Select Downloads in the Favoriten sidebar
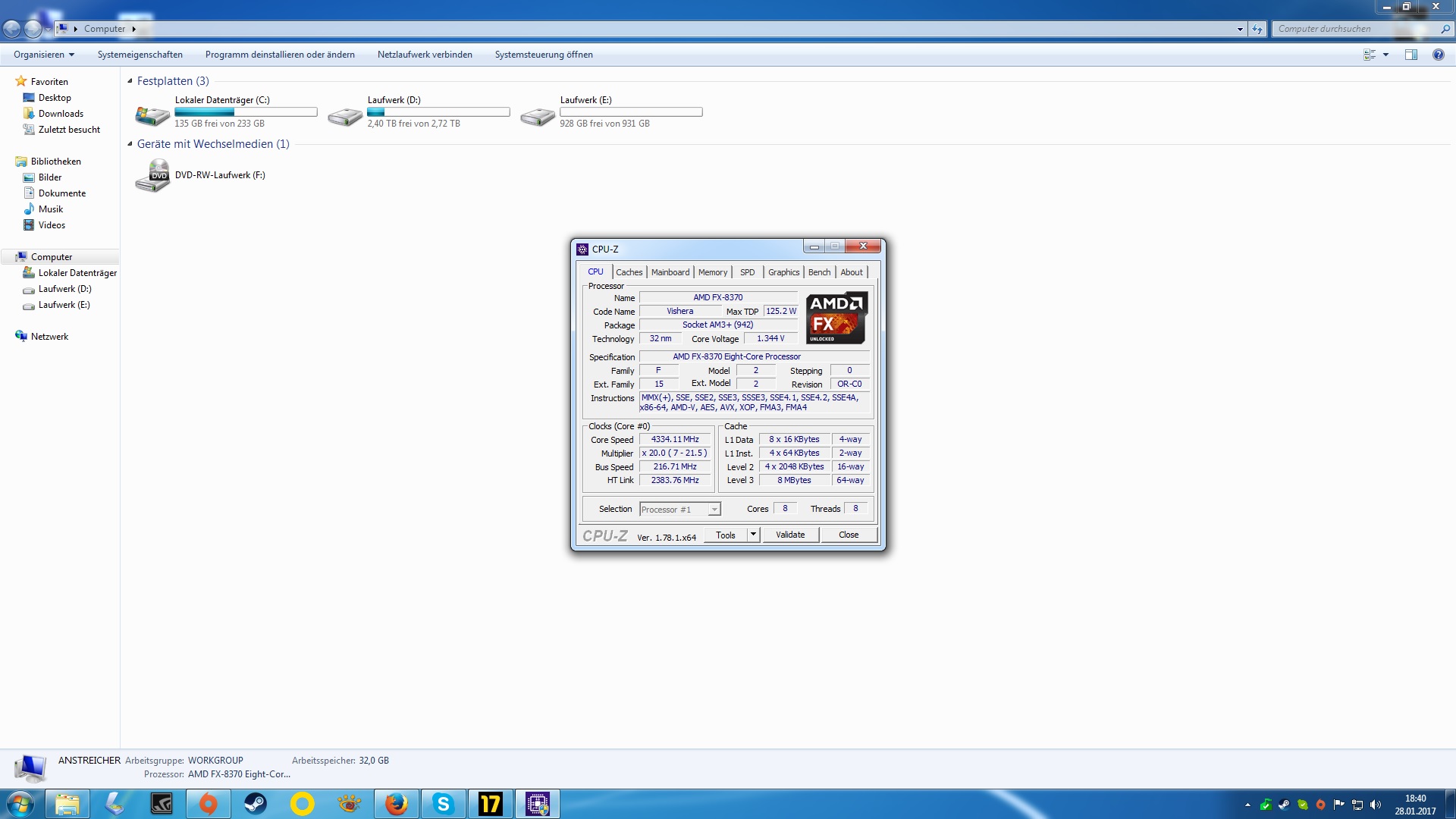This screenshot has height=819, width=1456. coord(61,114)
